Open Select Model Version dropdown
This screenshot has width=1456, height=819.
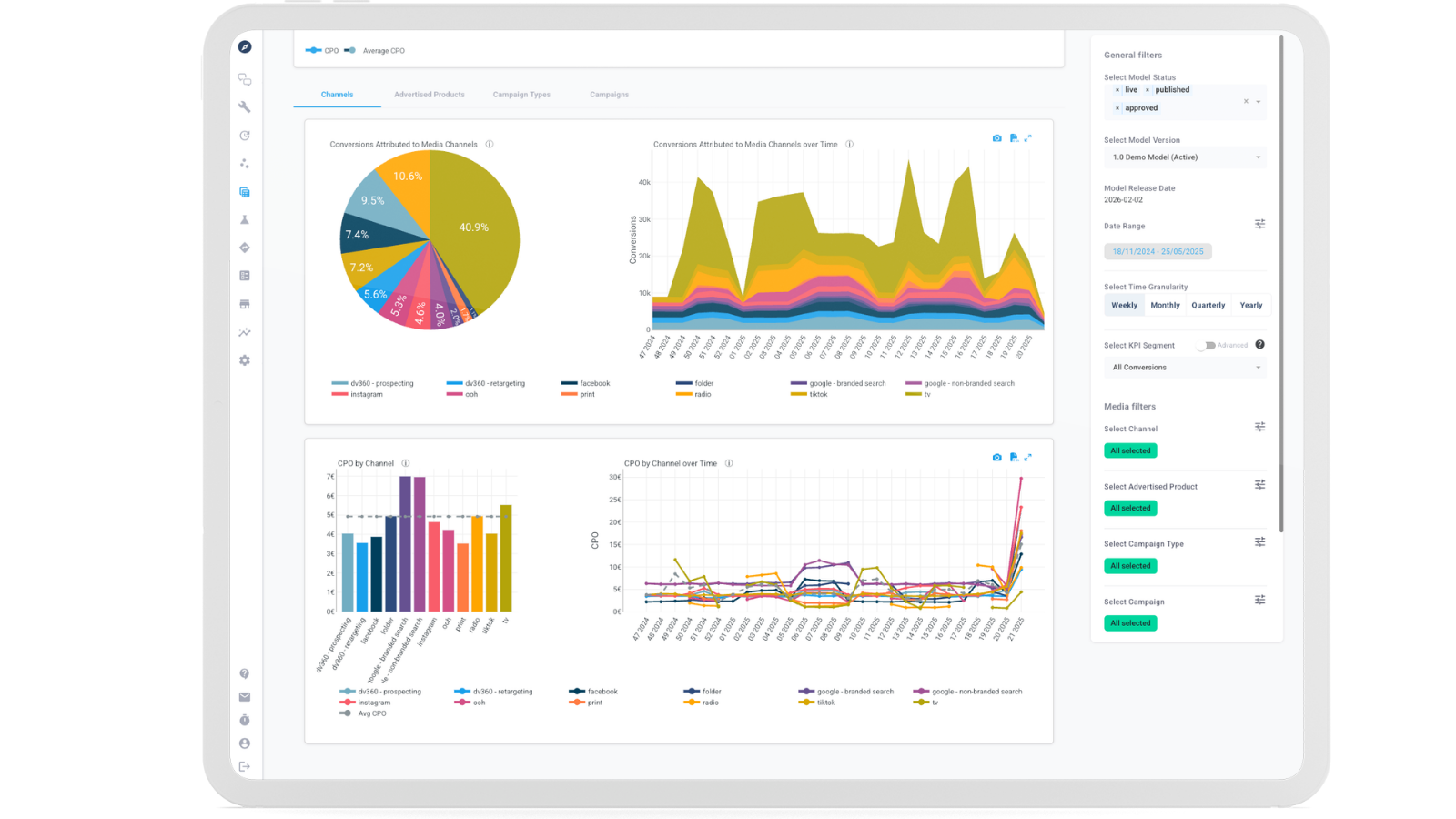pos(1185,157)
